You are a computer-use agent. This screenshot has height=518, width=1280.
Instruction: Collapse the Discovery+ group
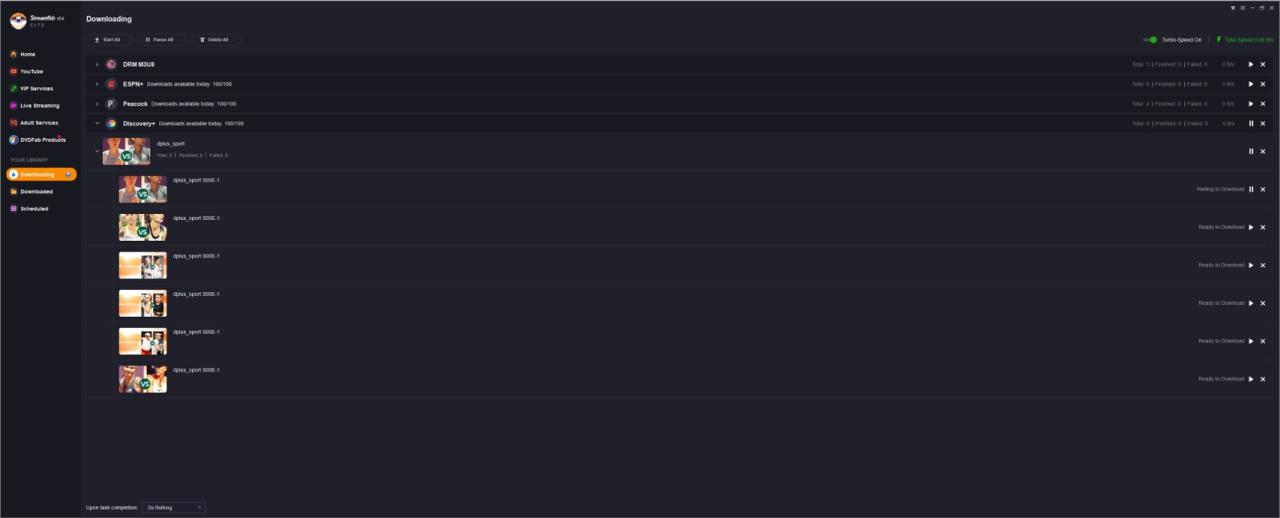pyautogui.click(x=97, y=123)
